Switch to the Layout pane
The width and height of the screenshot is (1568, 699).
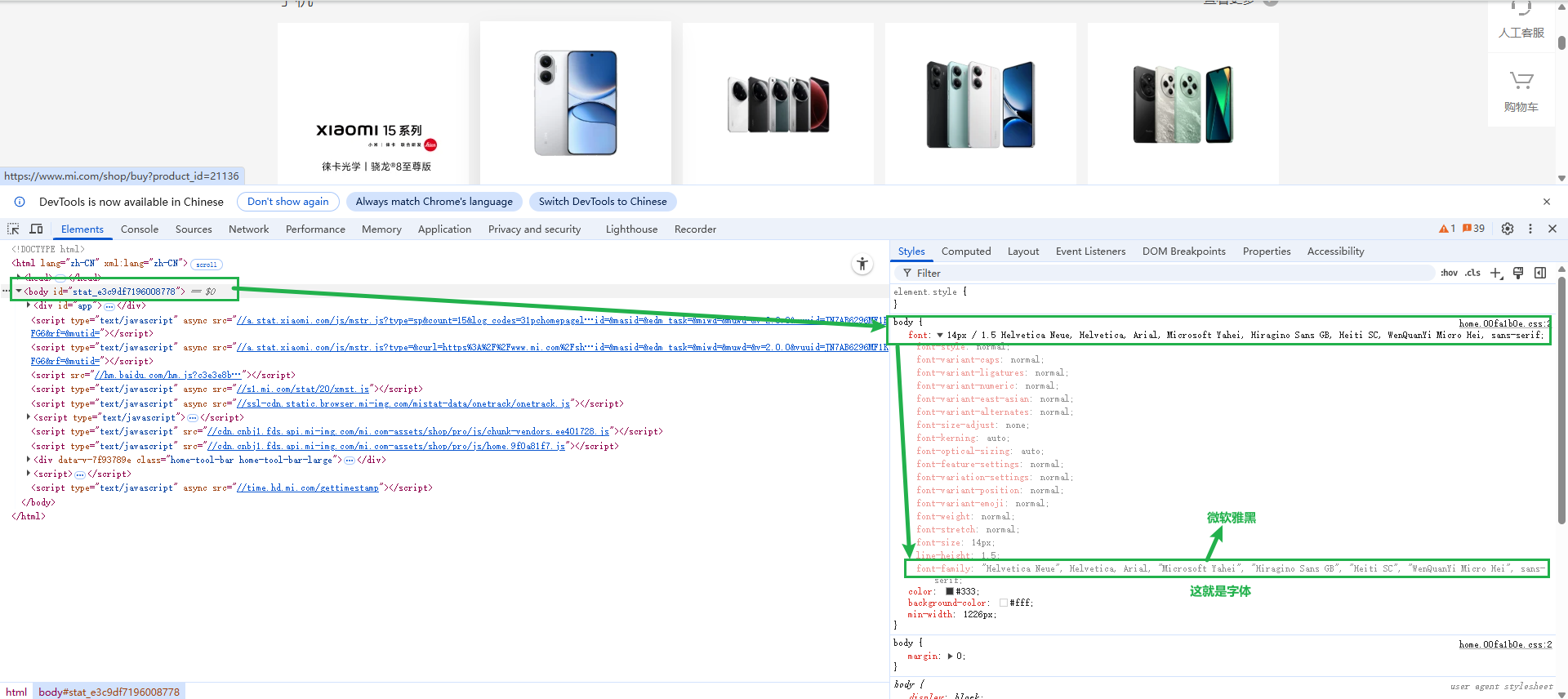(1023, 252)
